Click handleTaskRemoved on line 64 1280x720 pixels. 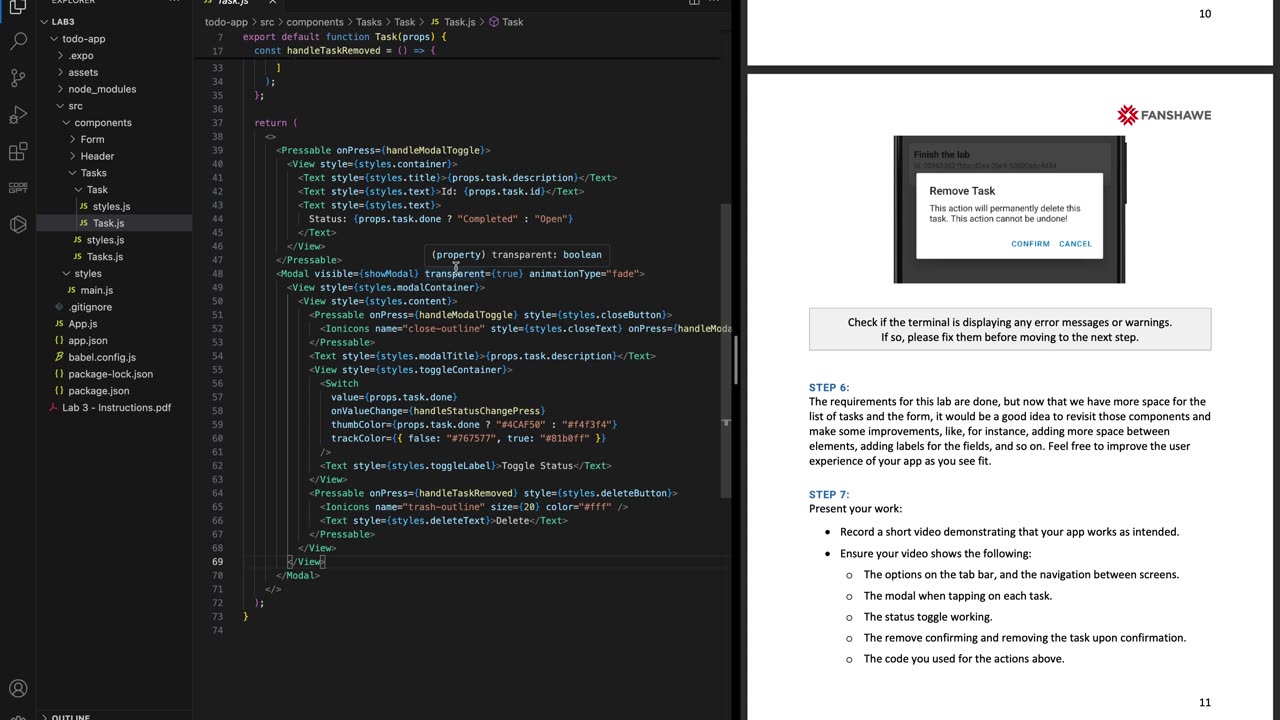(466, 493)
